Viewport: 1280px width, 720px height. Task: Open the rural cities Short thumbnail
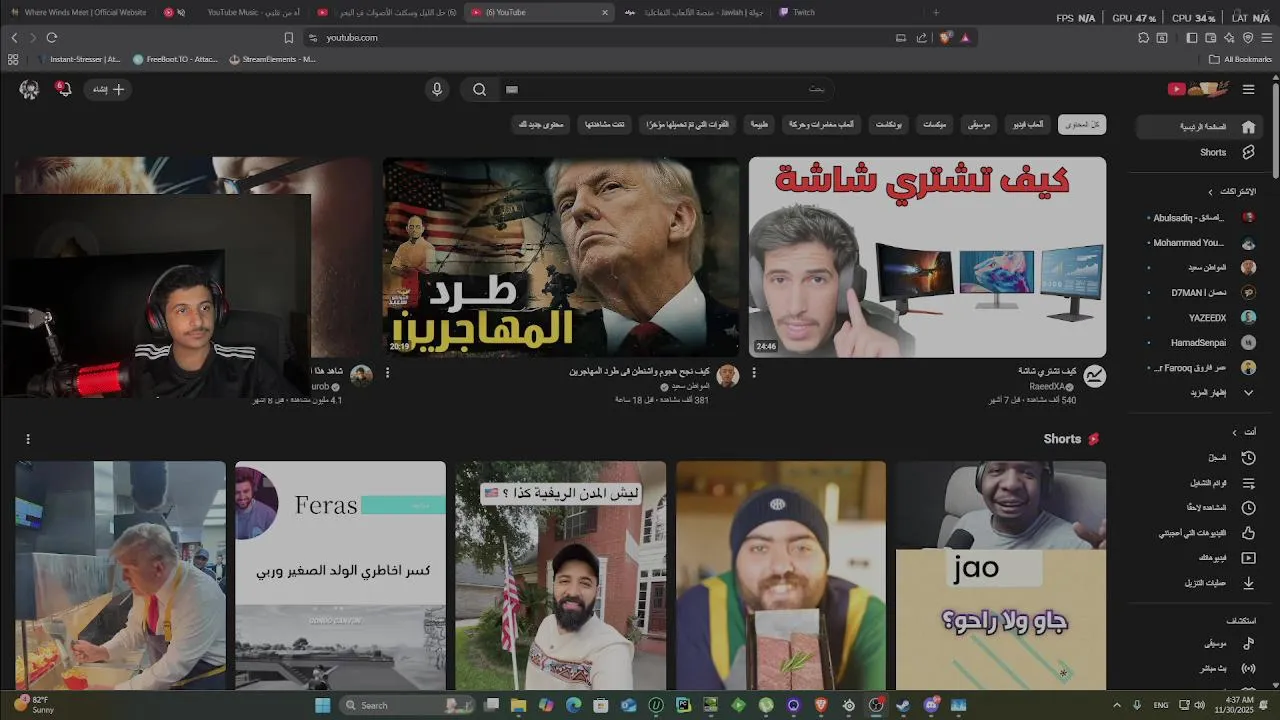pos(561,575)
